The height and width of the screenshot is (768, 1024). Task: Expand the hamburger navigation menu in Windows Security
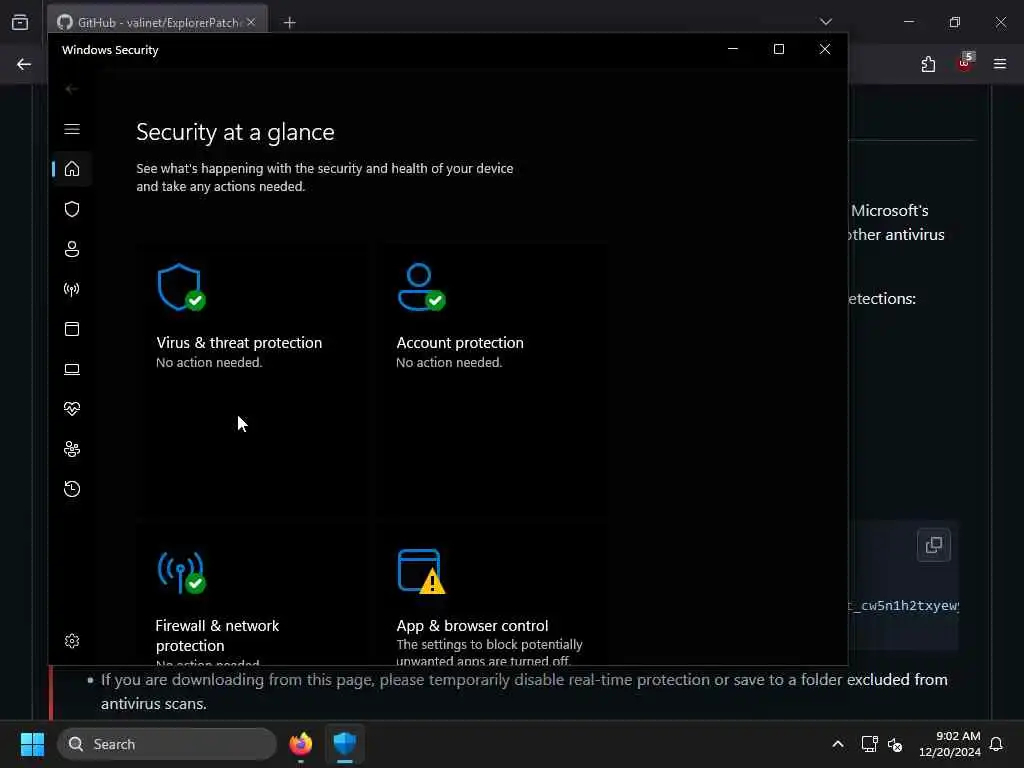(x=72, y=129)
